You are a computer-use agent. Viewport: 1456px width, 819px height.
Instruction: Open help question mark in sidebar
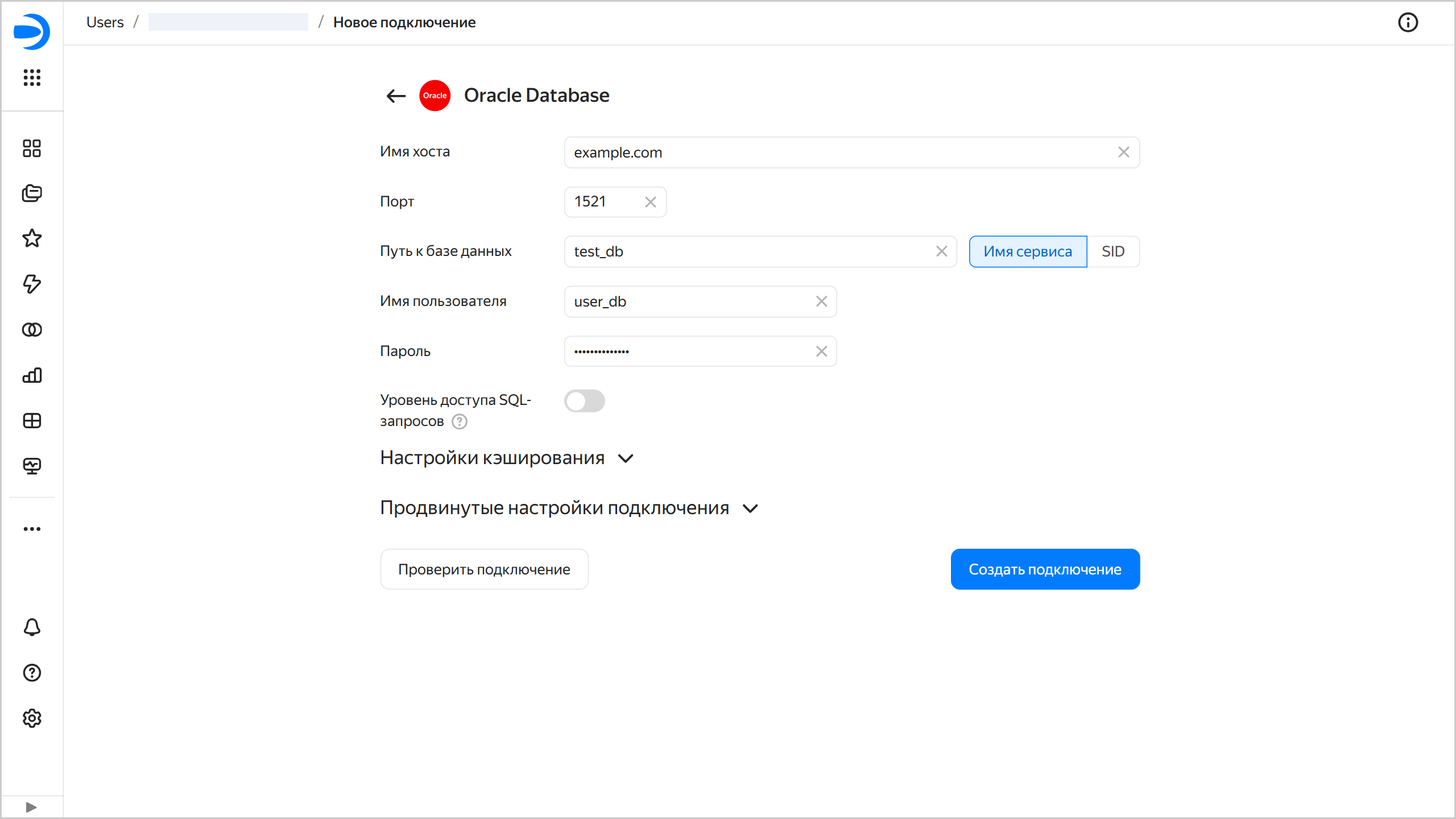click(x=32, y=673)
